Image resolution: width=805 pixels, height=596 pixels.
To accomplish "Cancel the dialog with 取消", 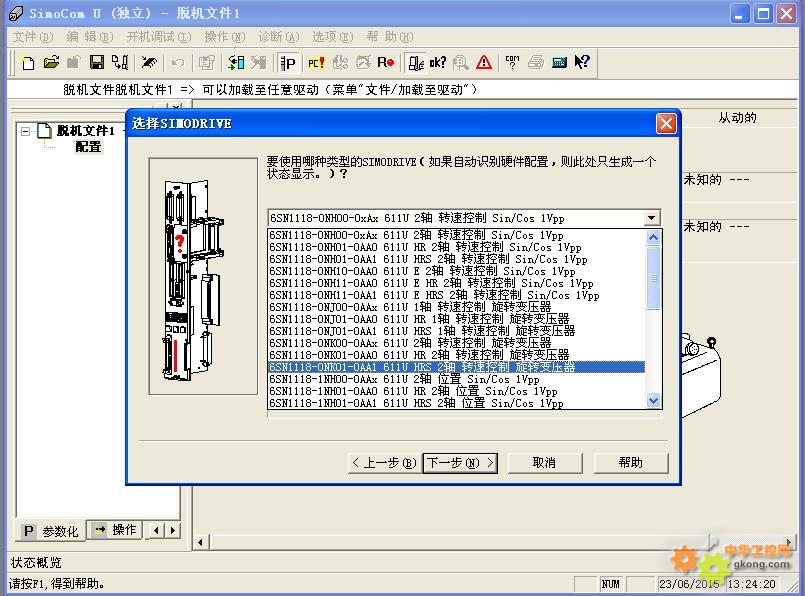I will point(545,463).
